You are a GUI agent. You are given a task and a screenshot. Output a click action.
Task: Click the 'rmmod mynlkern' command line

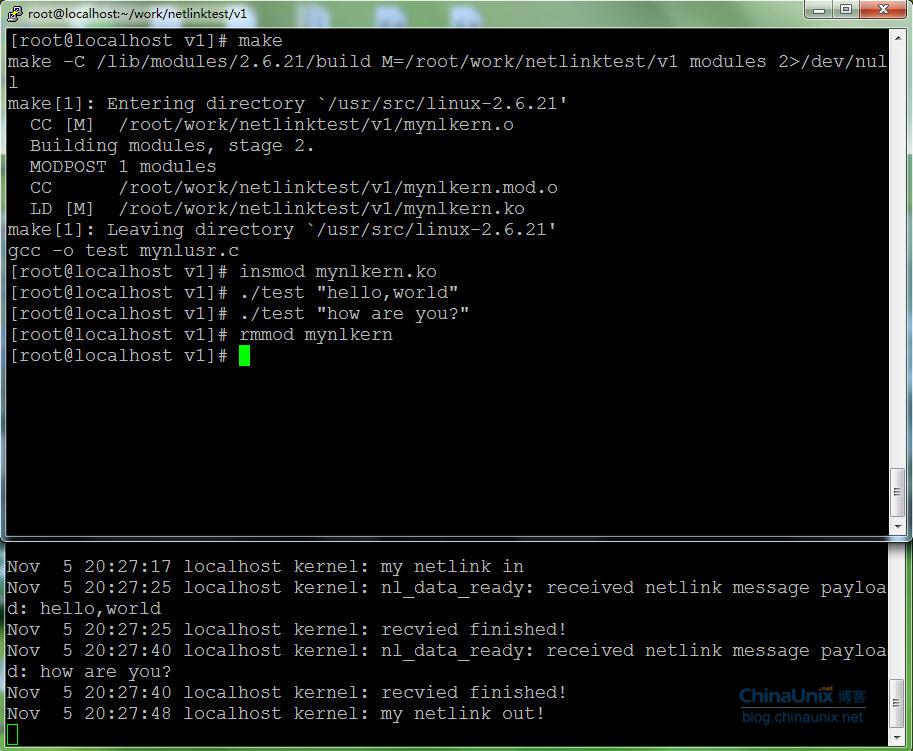[x=201, y=334]
